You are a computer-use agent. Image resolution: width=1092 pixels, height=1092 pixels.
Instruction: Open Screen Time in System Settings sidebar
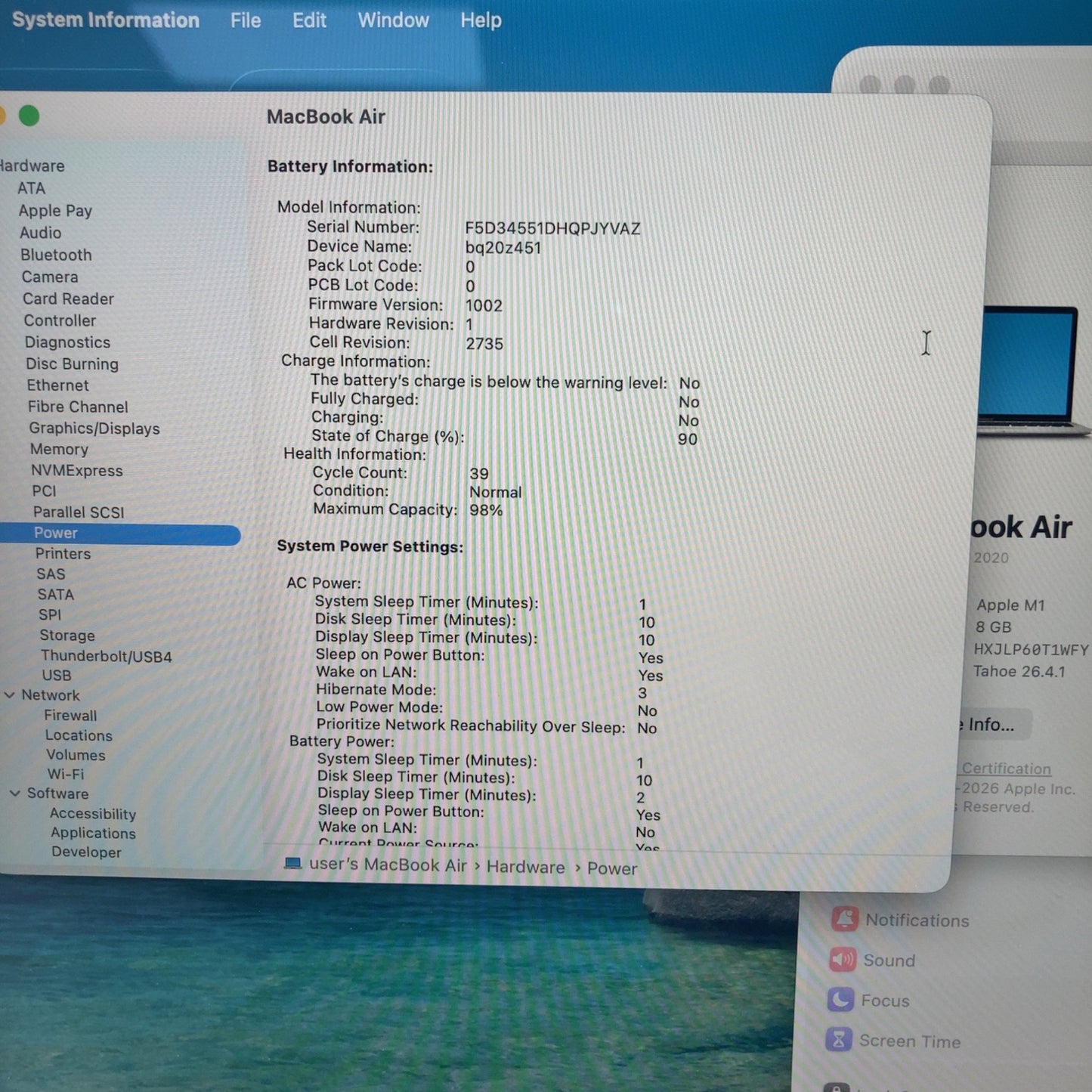[x=892, y=1041]
